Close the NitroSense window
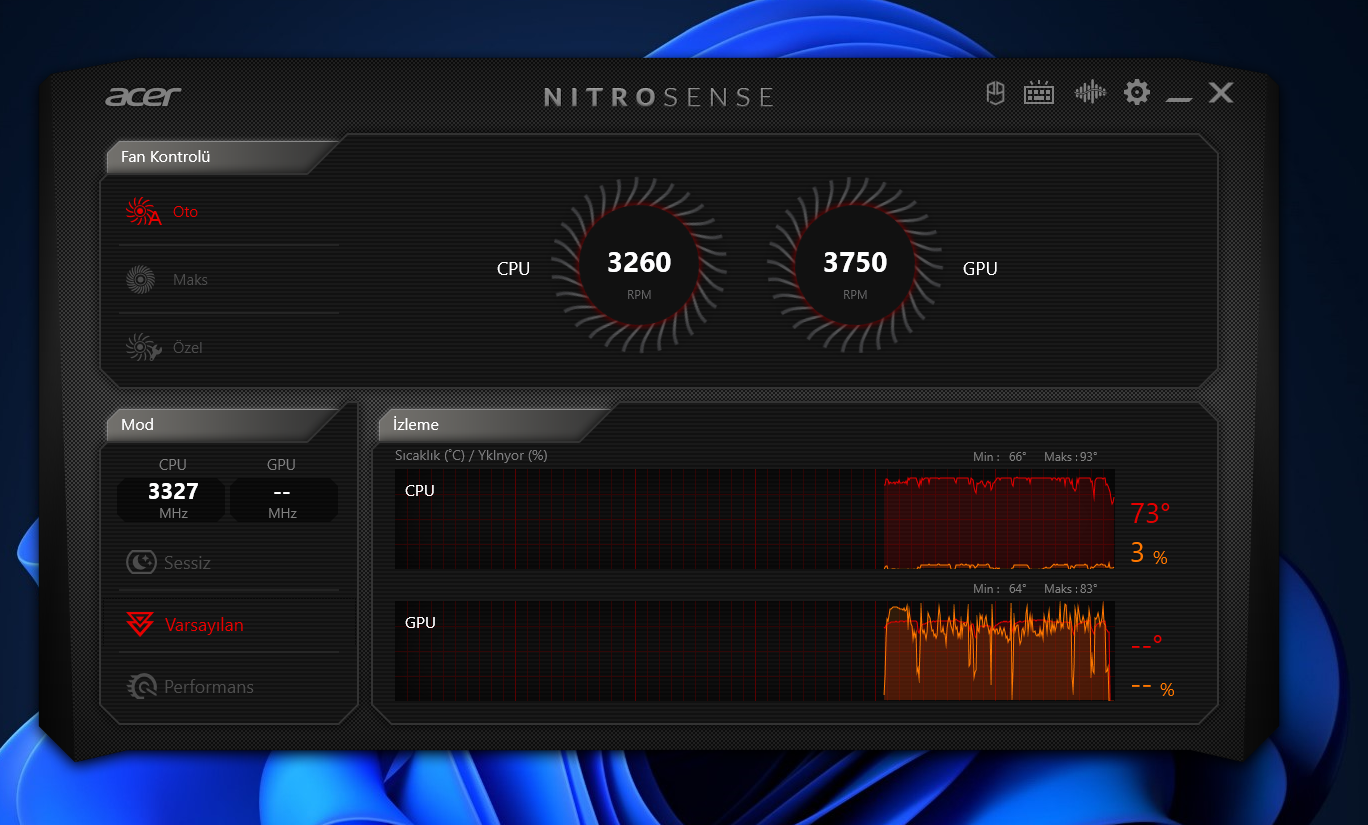This screenshot has height=825, width=1368. pyautogui.click(x=1221, y=93)
